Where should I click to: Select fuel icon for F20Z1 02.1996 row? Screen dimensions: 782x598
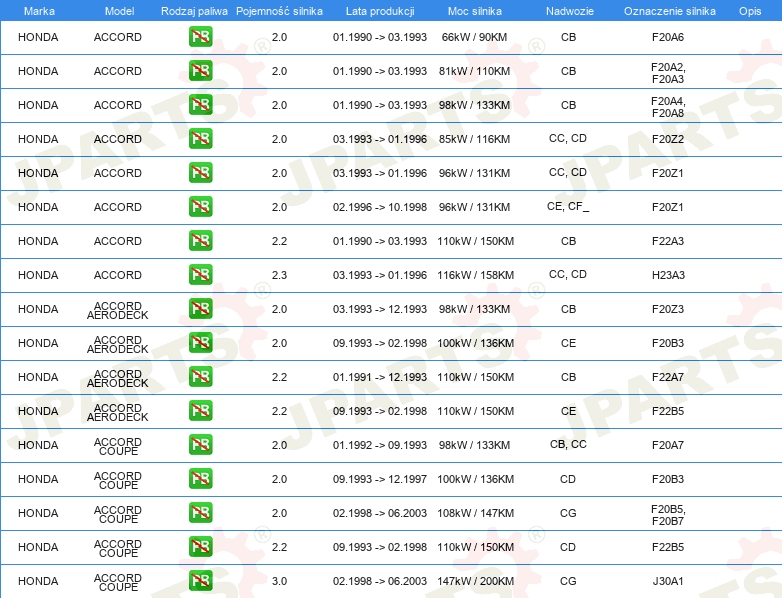[200, 206]
